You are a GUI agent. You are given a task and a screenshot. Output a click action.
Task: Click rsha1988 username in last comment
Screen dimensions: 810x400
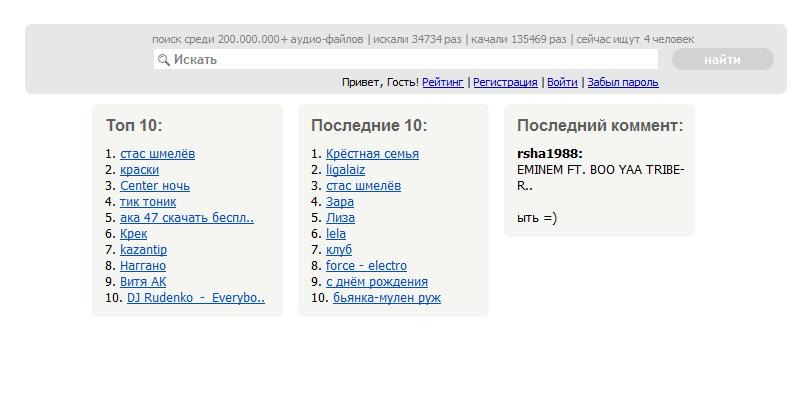pyautogui.click(x=549, y=154)
